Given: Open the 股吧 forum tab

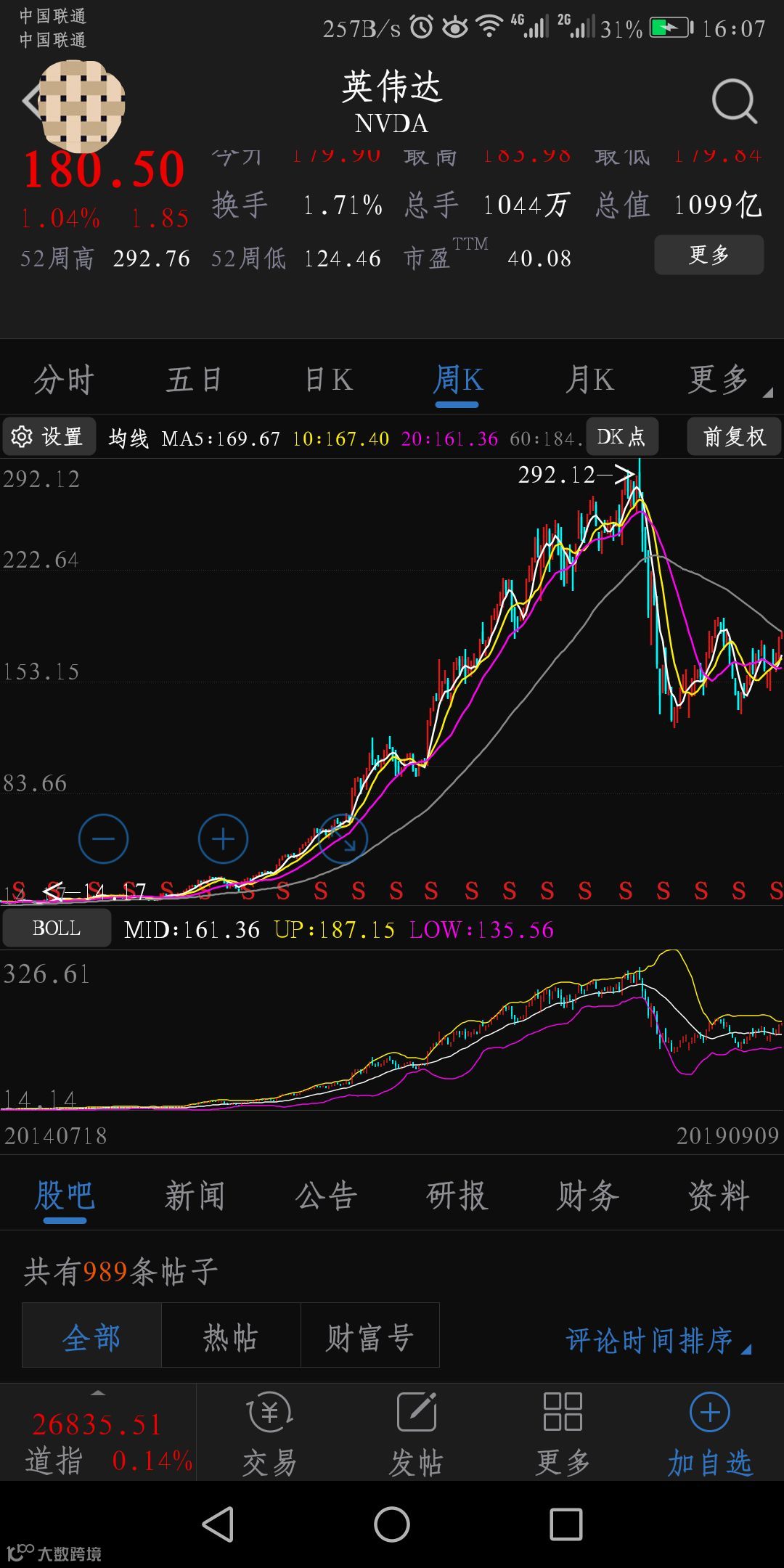Looking at the screenshot, I should click(65, 1196).
